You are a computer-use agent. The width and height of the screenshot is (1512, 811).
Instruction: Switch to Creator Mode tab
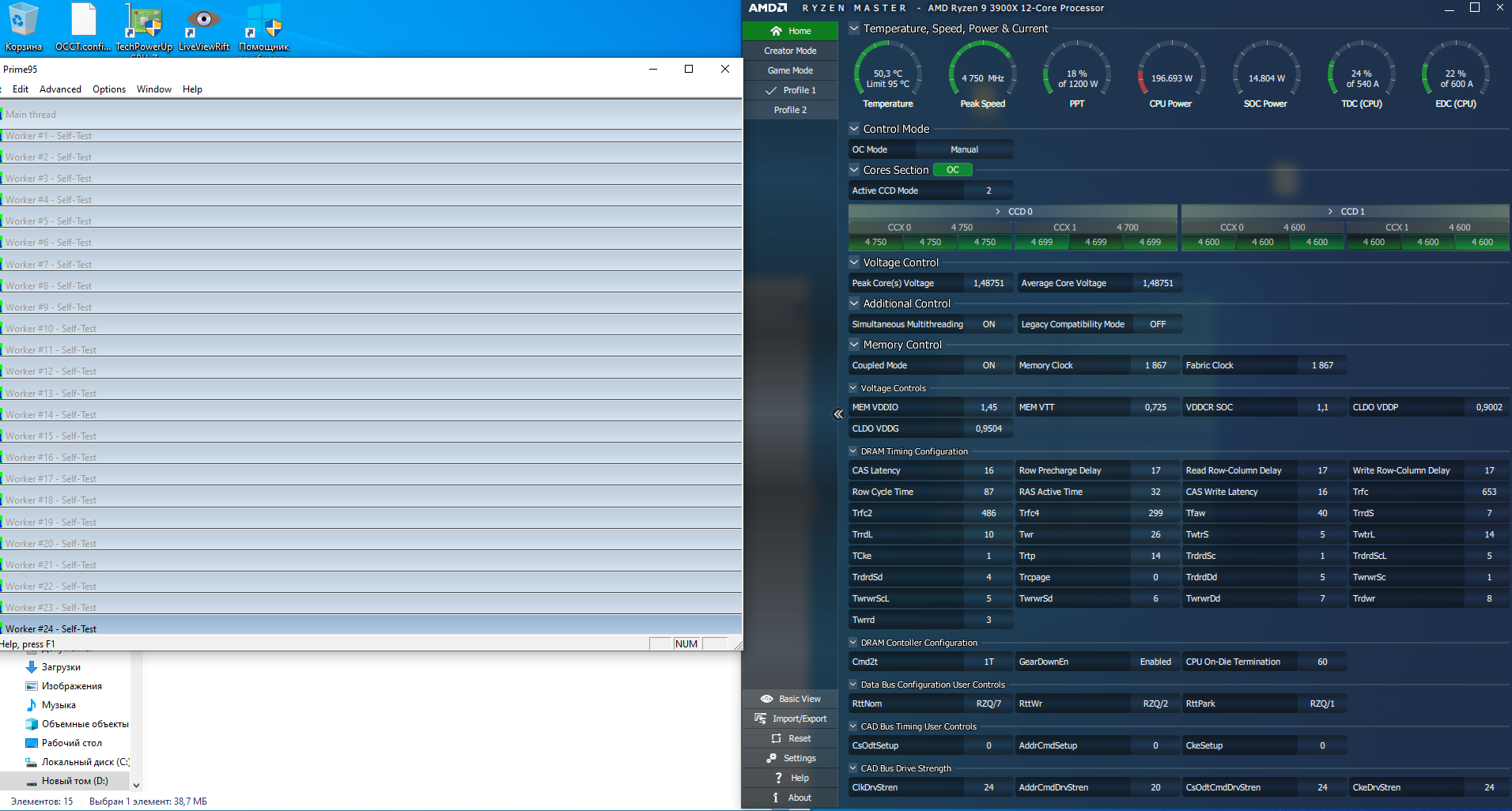[790, 51]
